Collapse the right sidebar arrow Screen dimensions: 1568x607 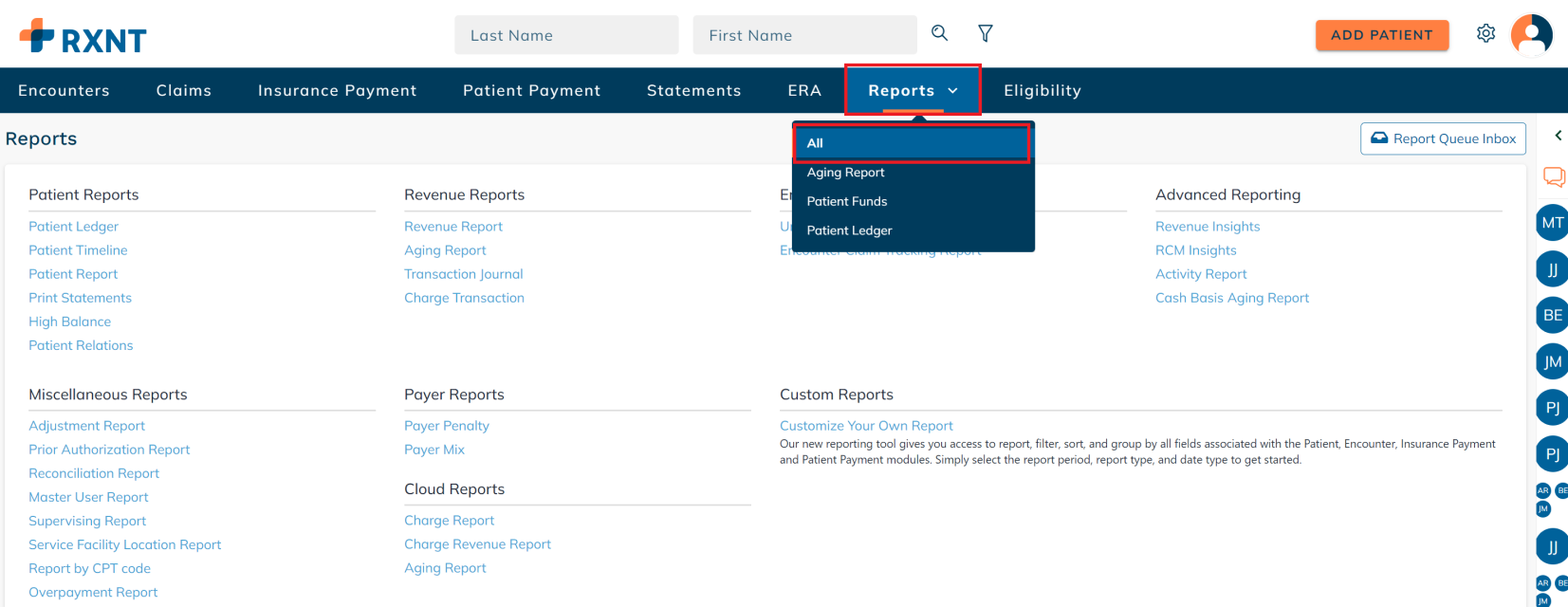1558,136
